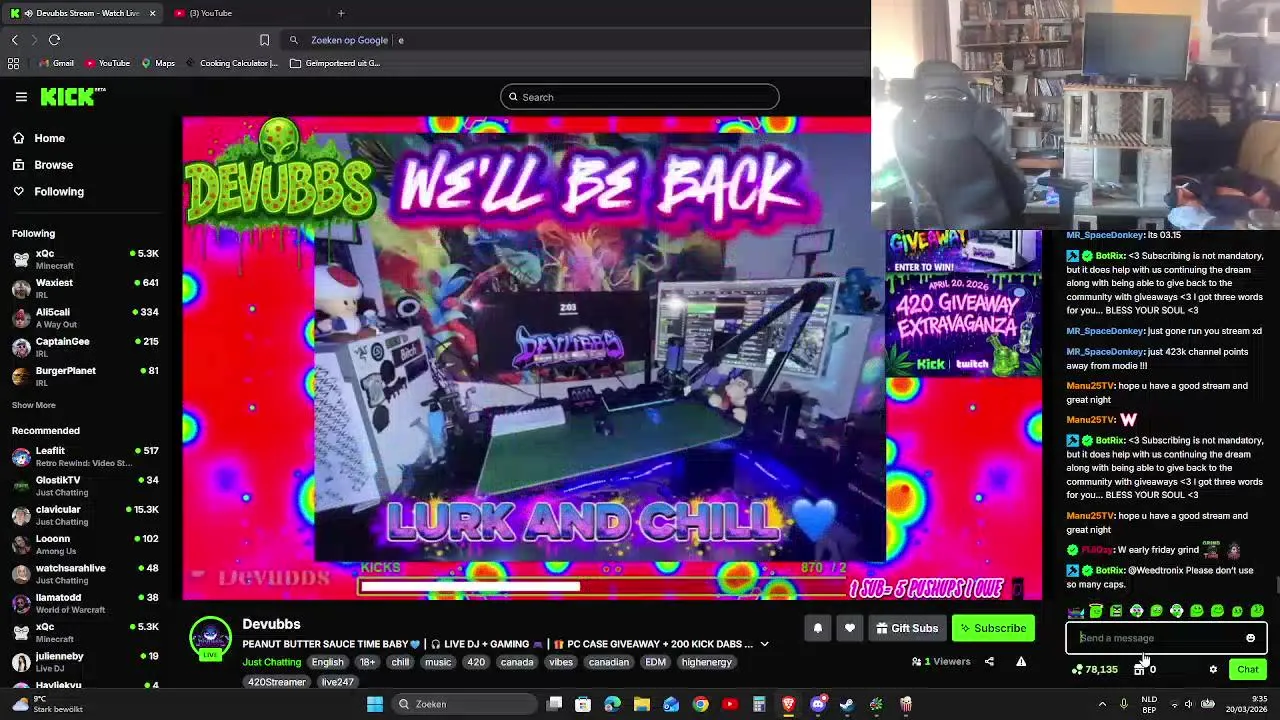Toggle the notification bell for Devubbs
The image size is (1280, 720).
pyautogui.click(x=817, y=628)
